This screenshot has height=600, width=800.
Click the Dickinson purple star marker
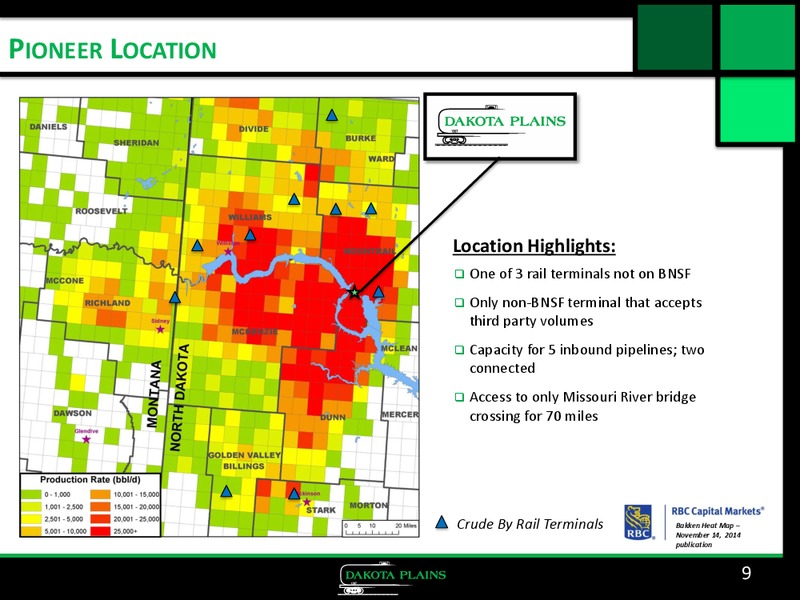pyautogui.click(x=307, y=502)
